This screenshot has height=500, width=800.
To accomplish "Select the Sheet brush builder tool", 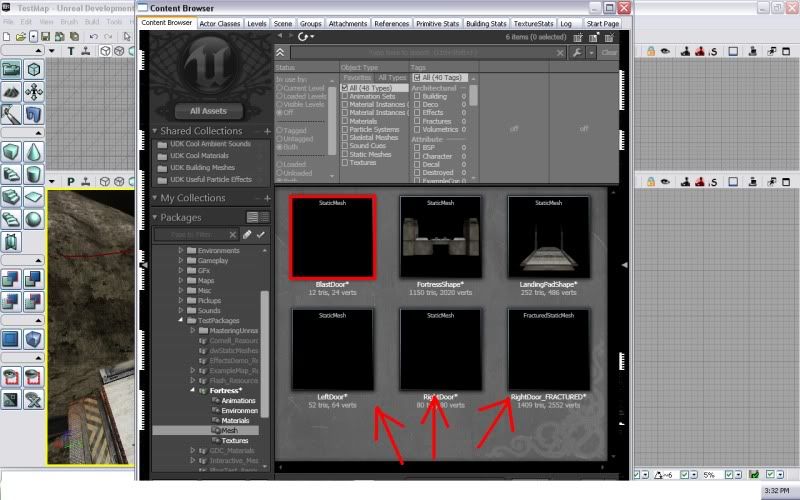I will coord(33,197).
